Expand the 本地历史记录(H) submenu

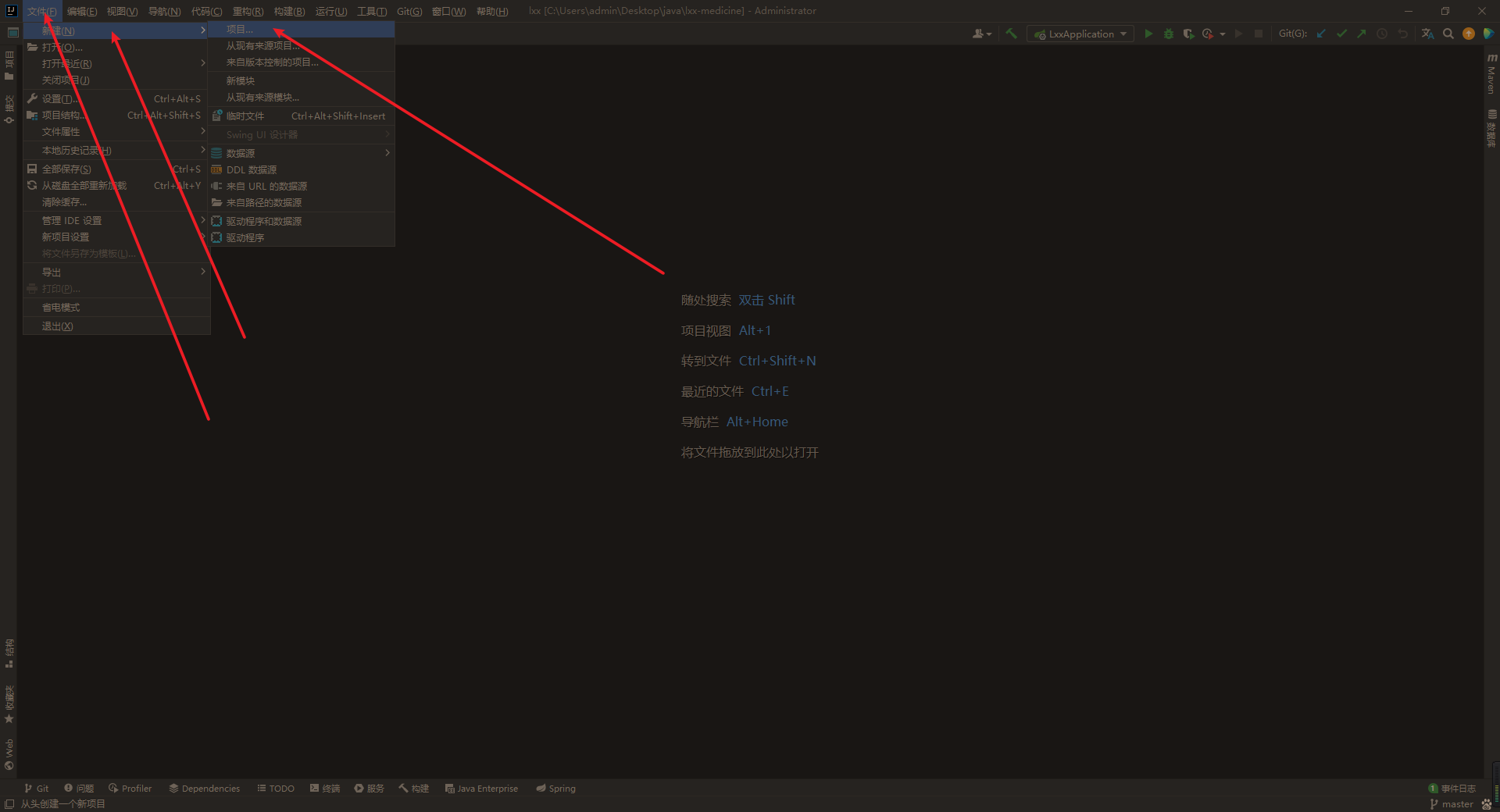pyautogui.click(x=116, y=151)
